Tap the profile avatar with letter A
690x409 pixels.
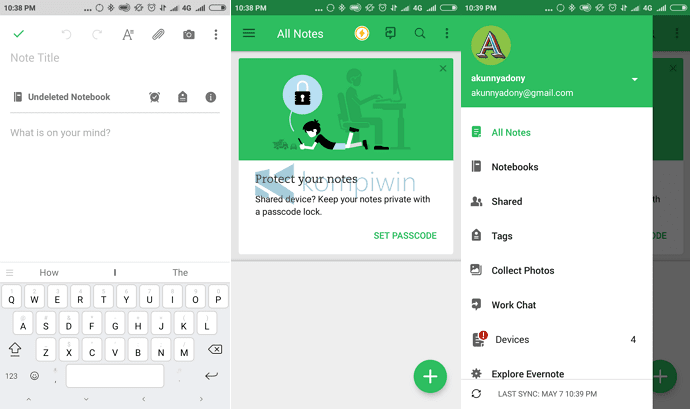(491, 45)
